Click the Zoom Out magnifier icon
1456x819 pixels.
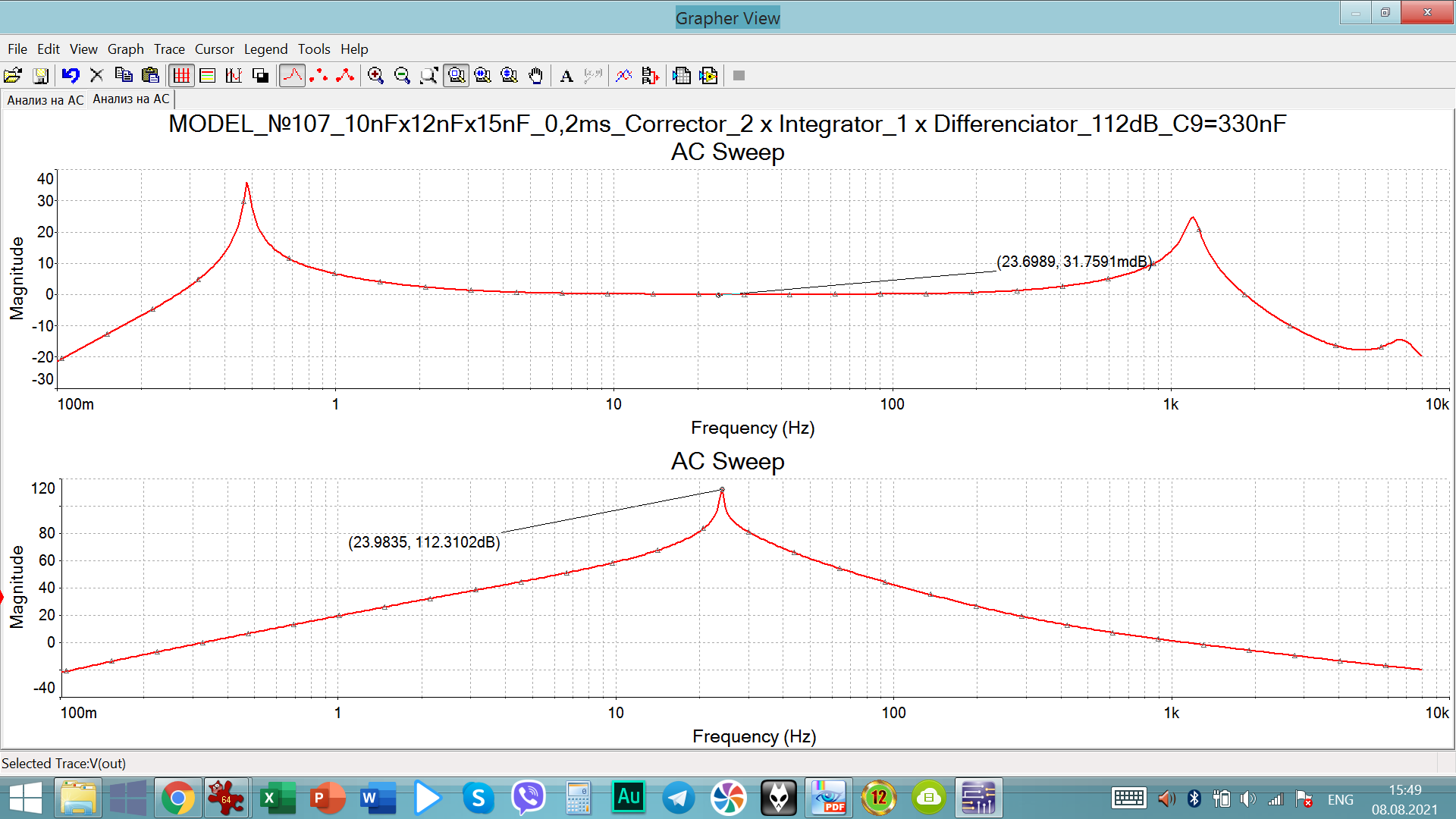pyautogui.click(x=402, y=75)
